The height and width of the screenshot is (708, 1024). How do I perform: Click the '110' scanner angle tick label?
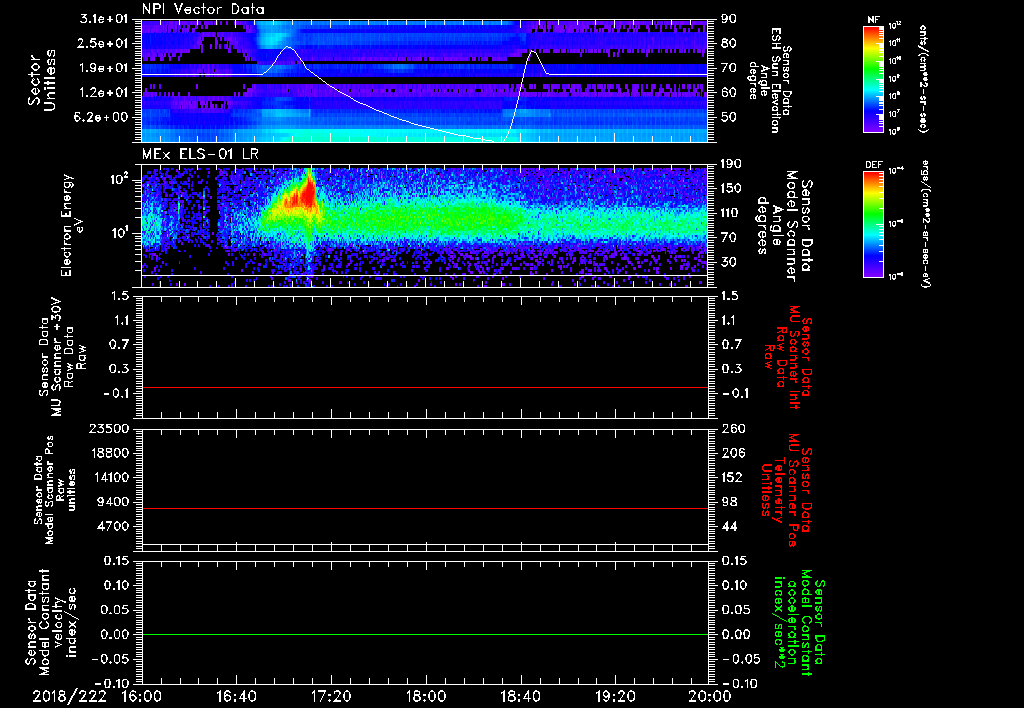point(731,213)
